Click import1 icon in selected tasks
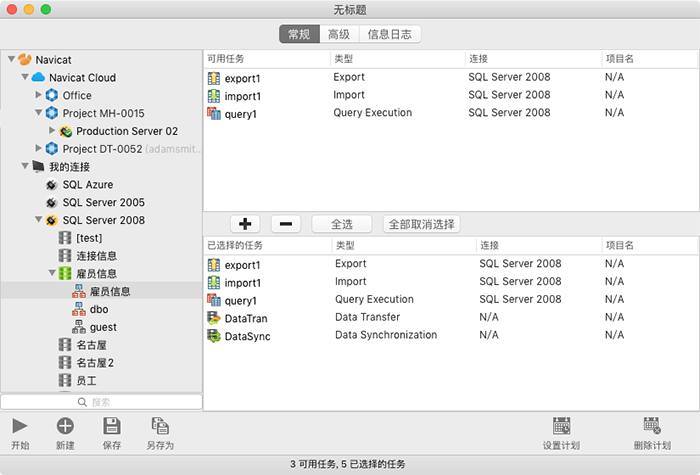The height and width of the screenshot is (475, 700). pyautogui.click(x=214, y=283)
